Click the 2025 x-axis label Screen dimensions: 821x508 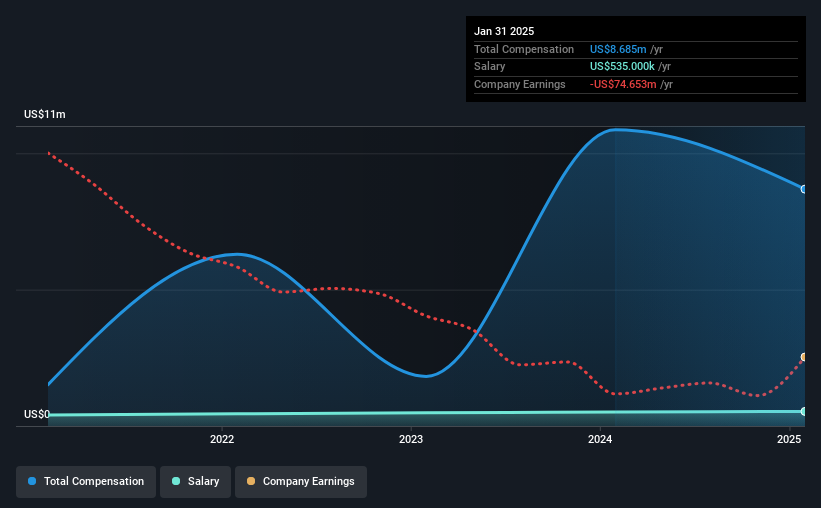pyautogui.click(x=789, y=439)
